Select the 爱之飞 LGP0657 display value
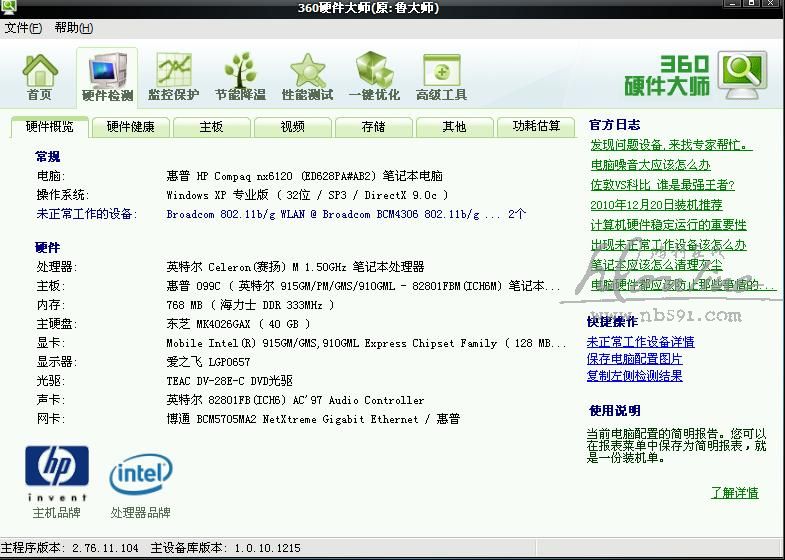Viewport: 785px width, 560px height. click(208, 362)
